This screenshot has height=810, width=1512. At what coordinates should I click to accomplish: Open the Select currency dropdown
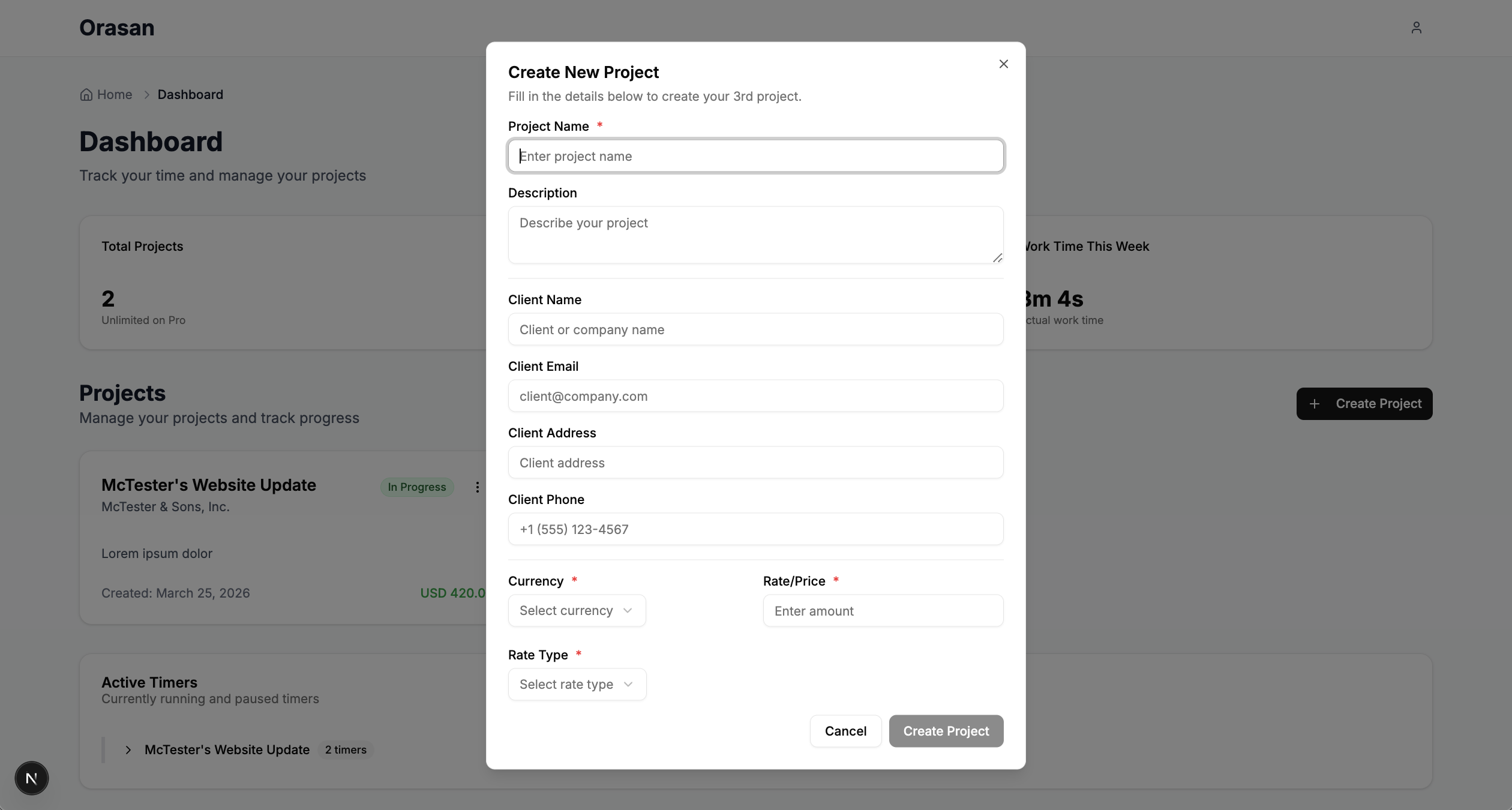click(x=577, y=611)
